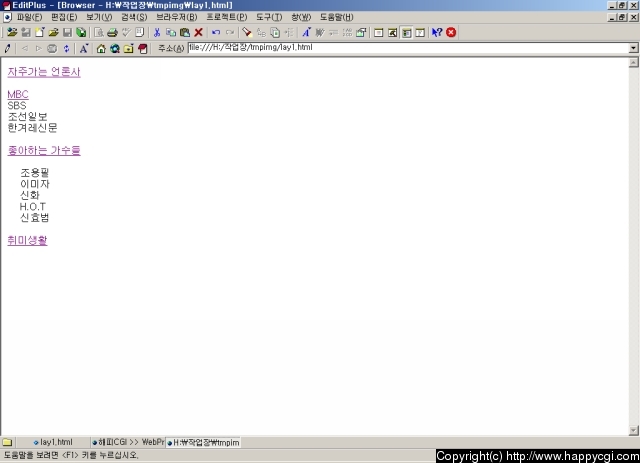This screenshot has width=640, height=463.
Task: Open the 편집(E) menu
Action: coord(64,17)
